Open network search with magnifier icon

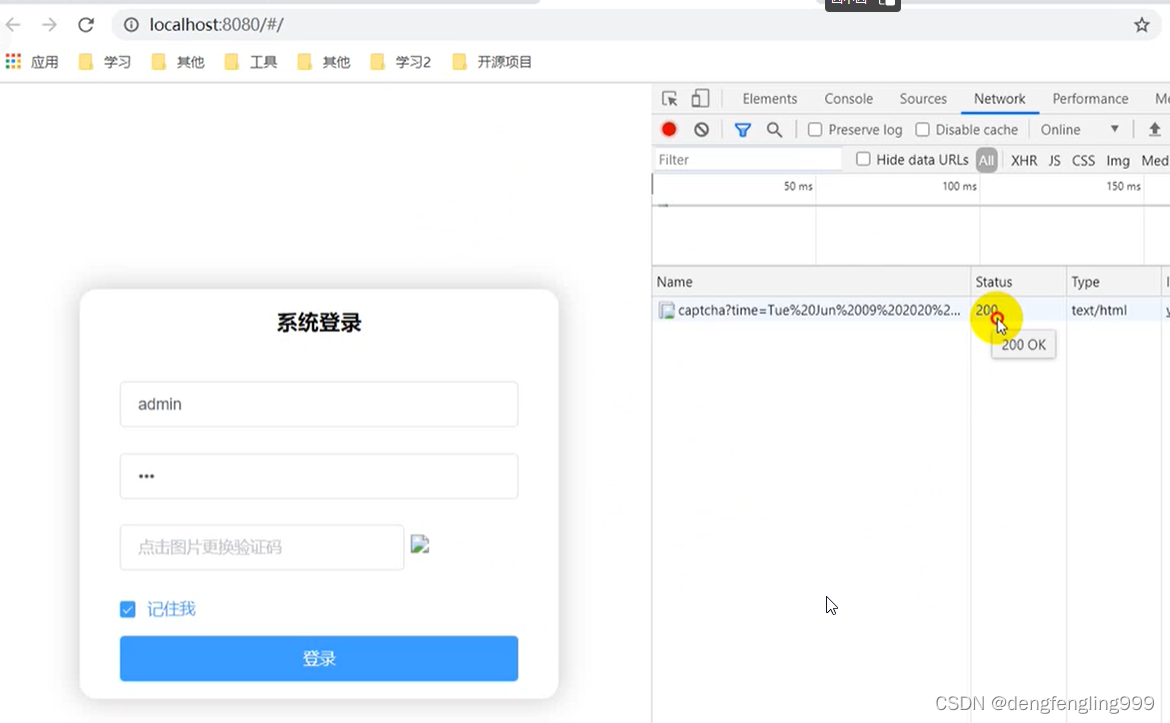coord(775,130)
